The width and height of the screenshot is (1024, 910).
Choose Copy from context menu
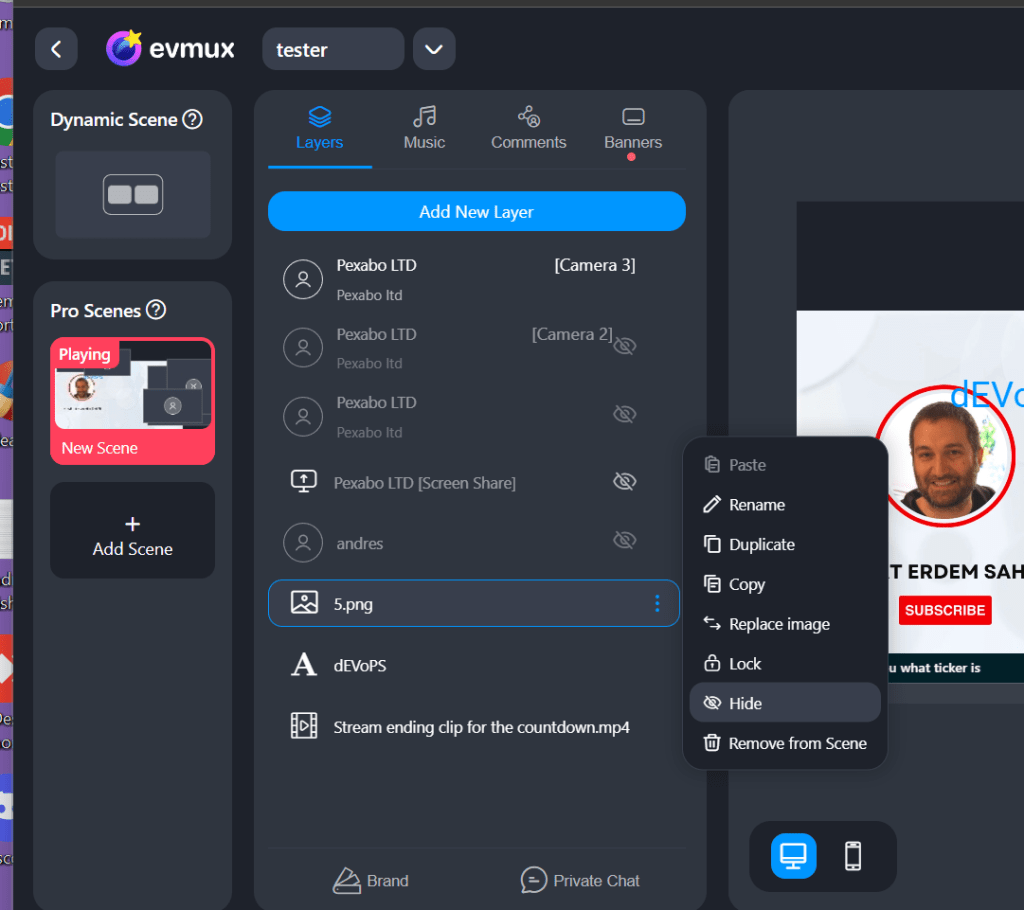point(785,585)
